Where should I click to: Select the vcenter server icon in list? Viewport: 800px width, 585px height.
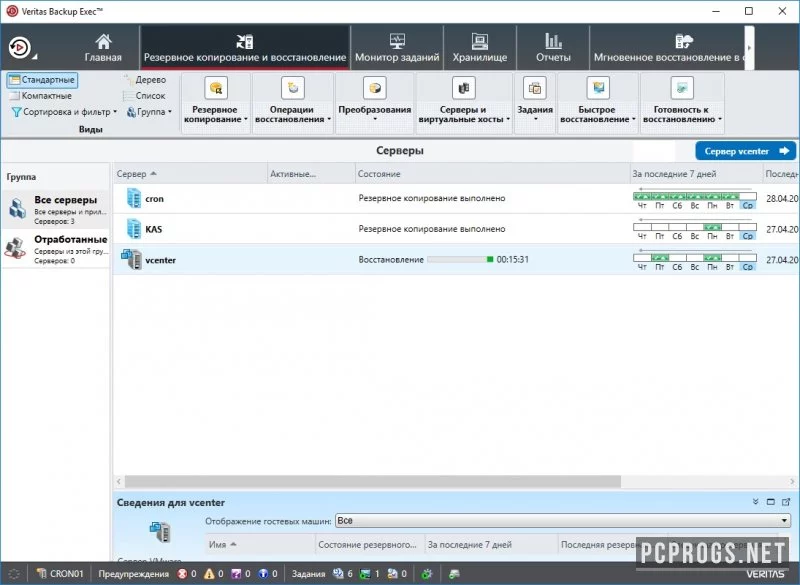pos(132,259)
